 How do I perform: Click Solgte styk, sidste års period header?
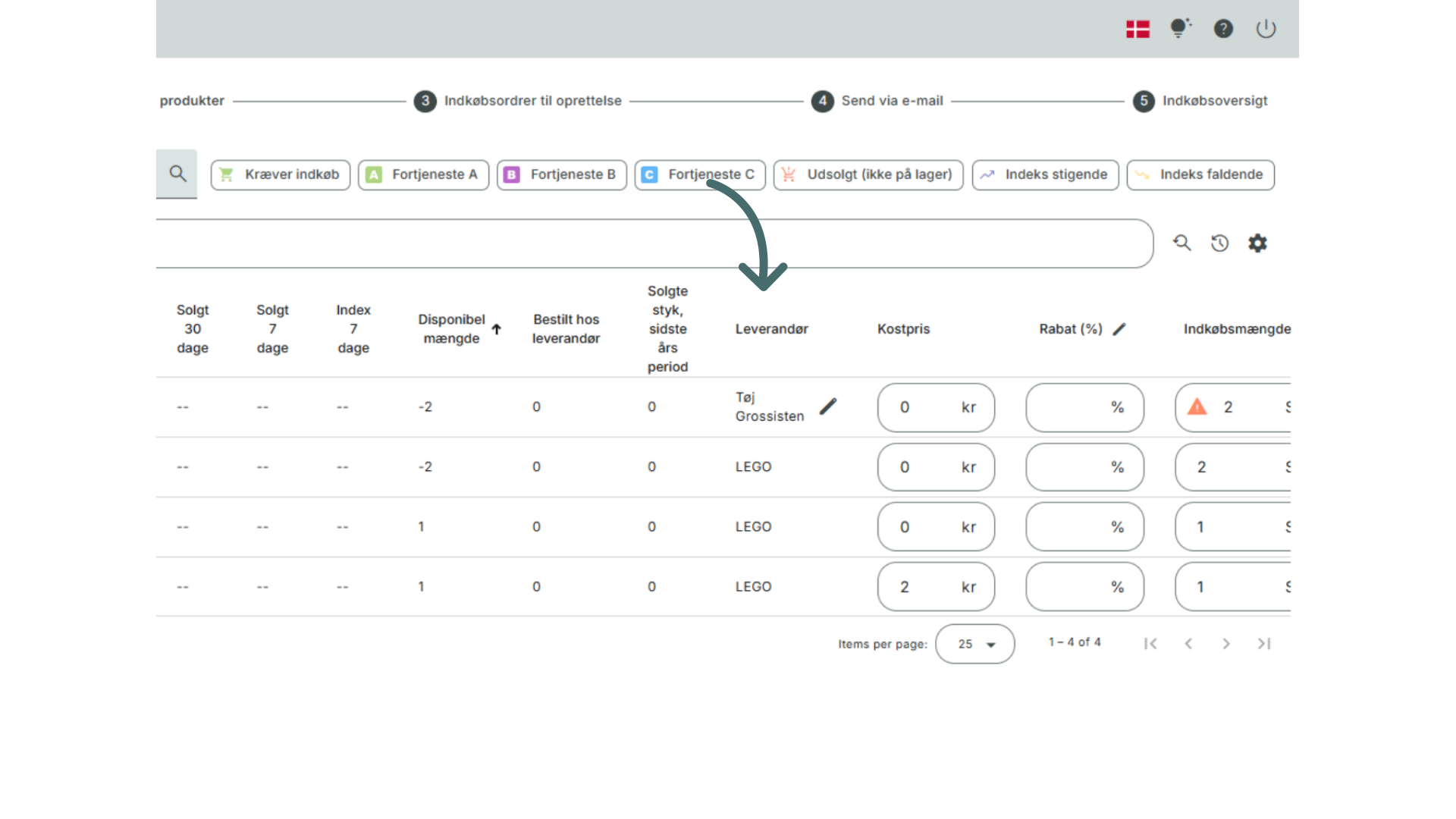[x=668, y=329]
